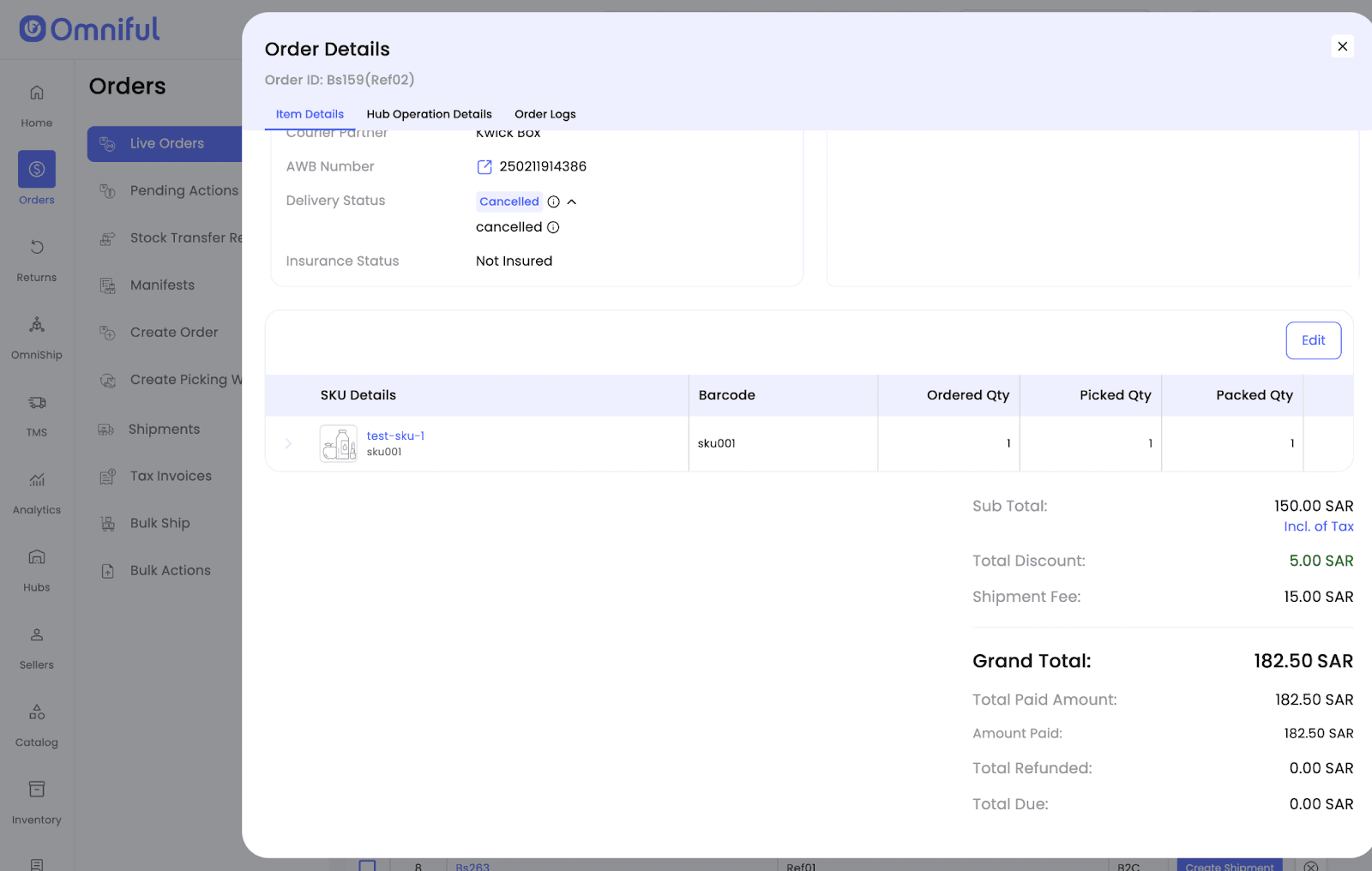
Task: Click Incl. of Tax link
Action: click(x=1318, y=526)
